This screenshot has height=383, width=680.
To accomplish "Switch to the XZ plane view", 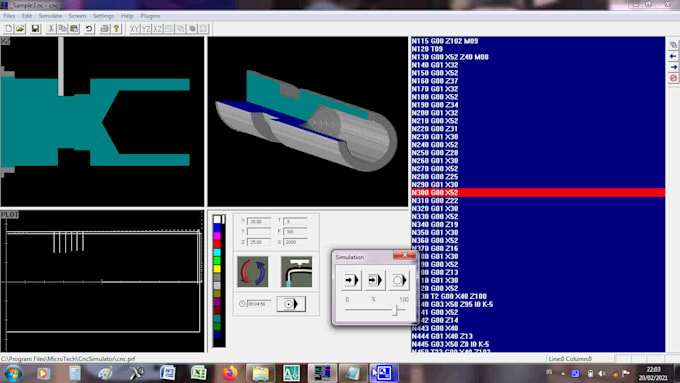I will [157, 29].
